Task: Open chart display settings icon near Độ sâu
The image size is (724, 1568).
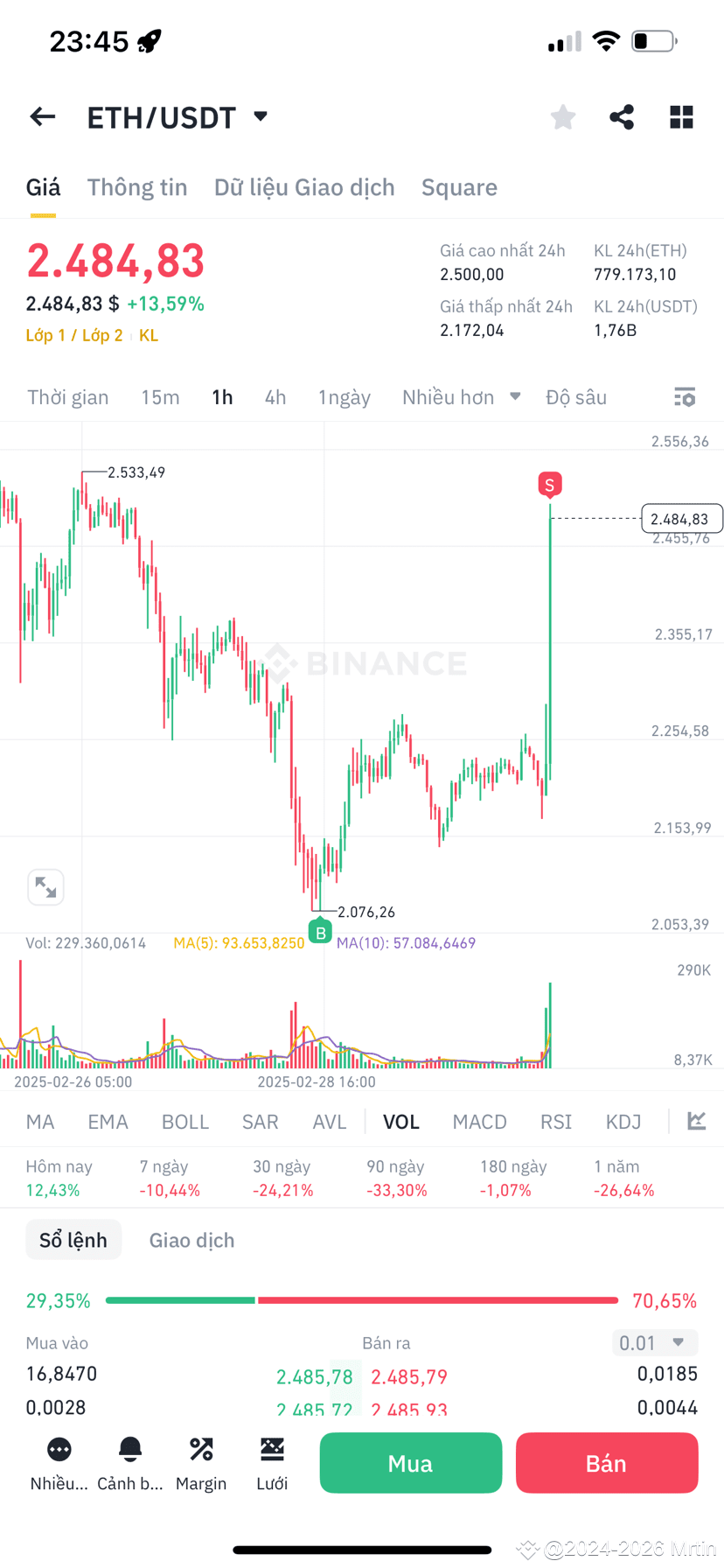Action: 685,396
